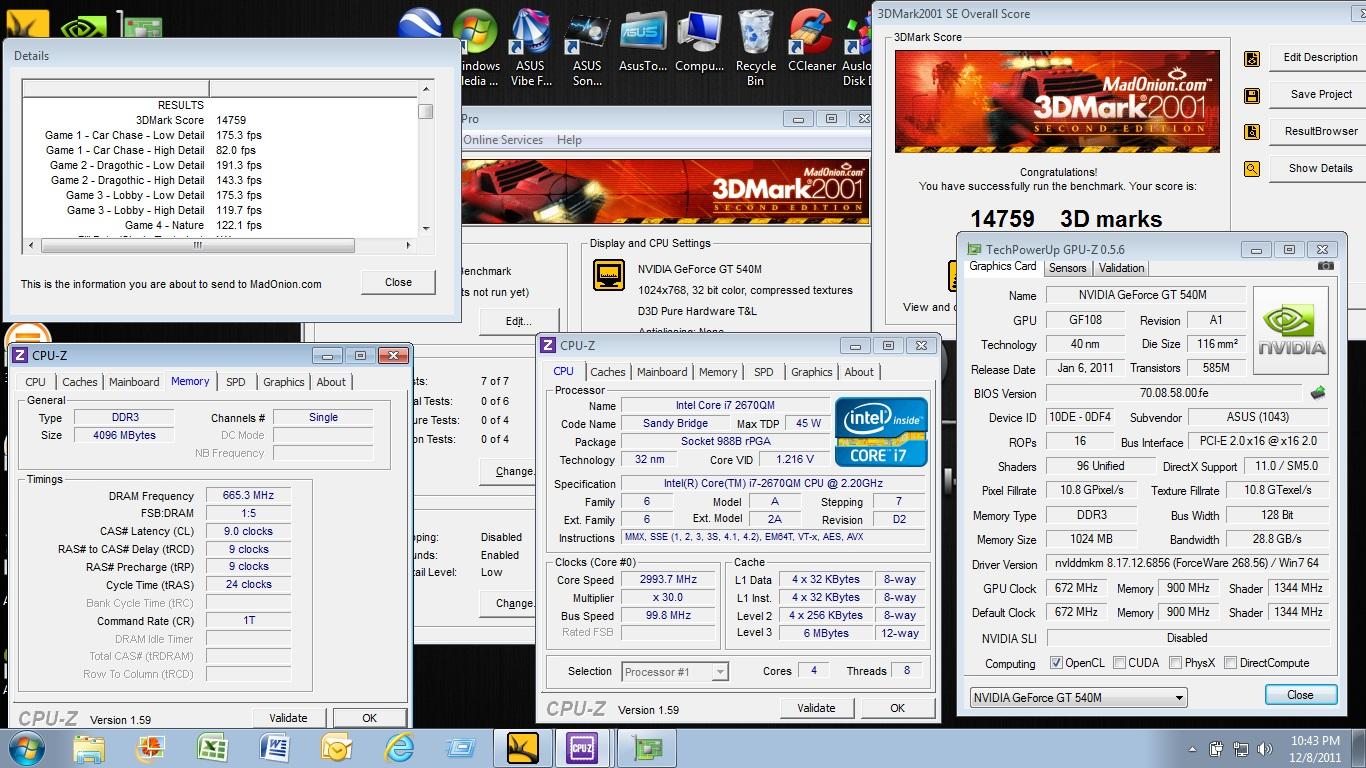Switch to the Sensors tab in GPU-Z
Image resolution: width=1366 pixels, height=768 pixels.
[1067, 268]
